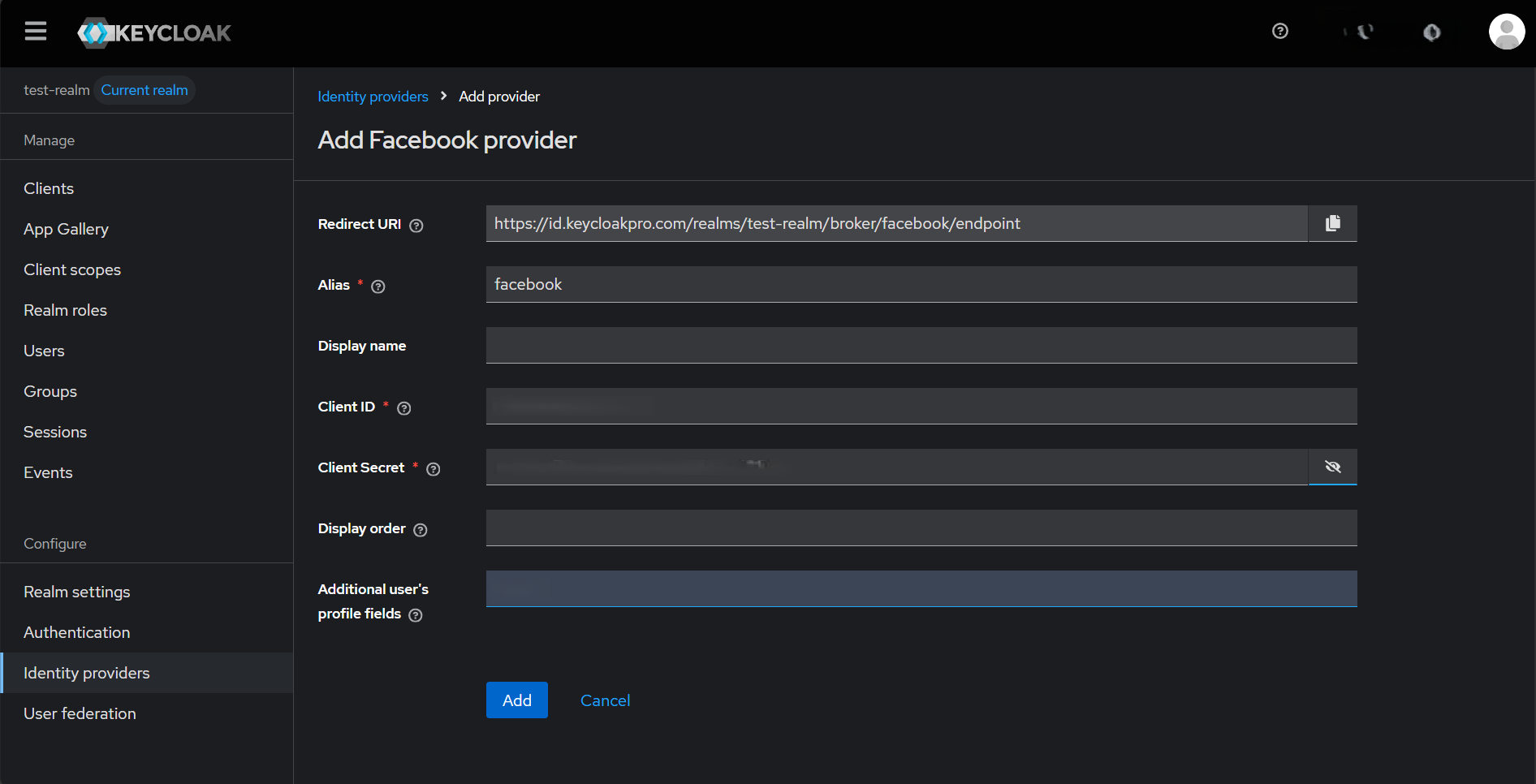Focus the Client ID input field
1536x784 pixels.
[x=921, y=406]
